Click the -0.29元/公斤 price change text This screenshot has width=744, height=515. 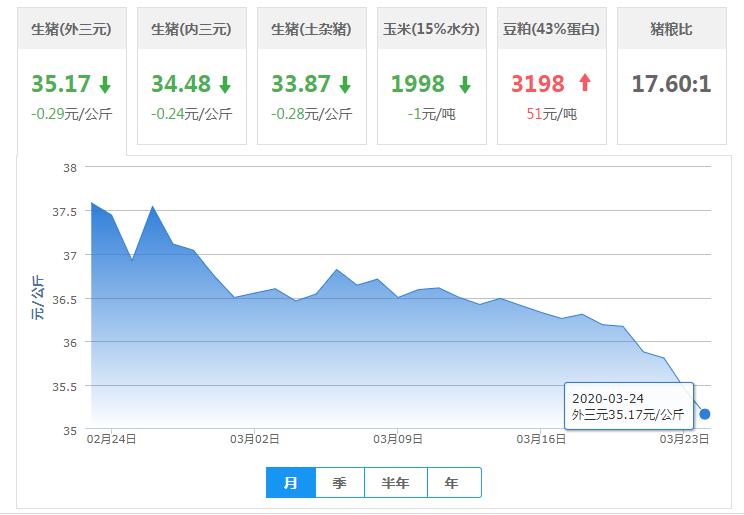pos(72,114)
